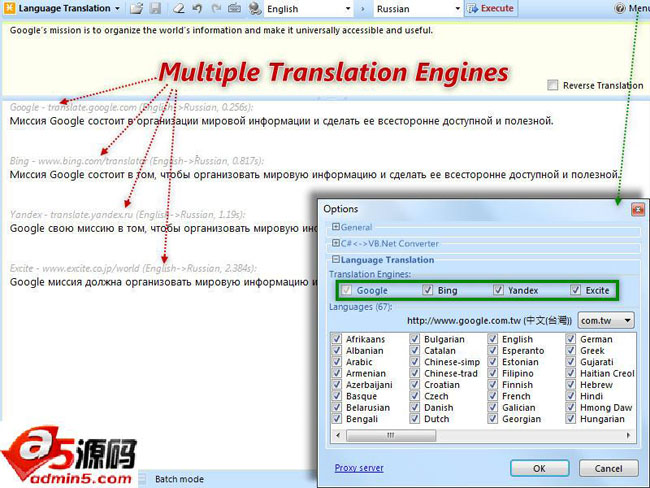
Task: Click the open file folder icon
Action: (x=136, y=8)
